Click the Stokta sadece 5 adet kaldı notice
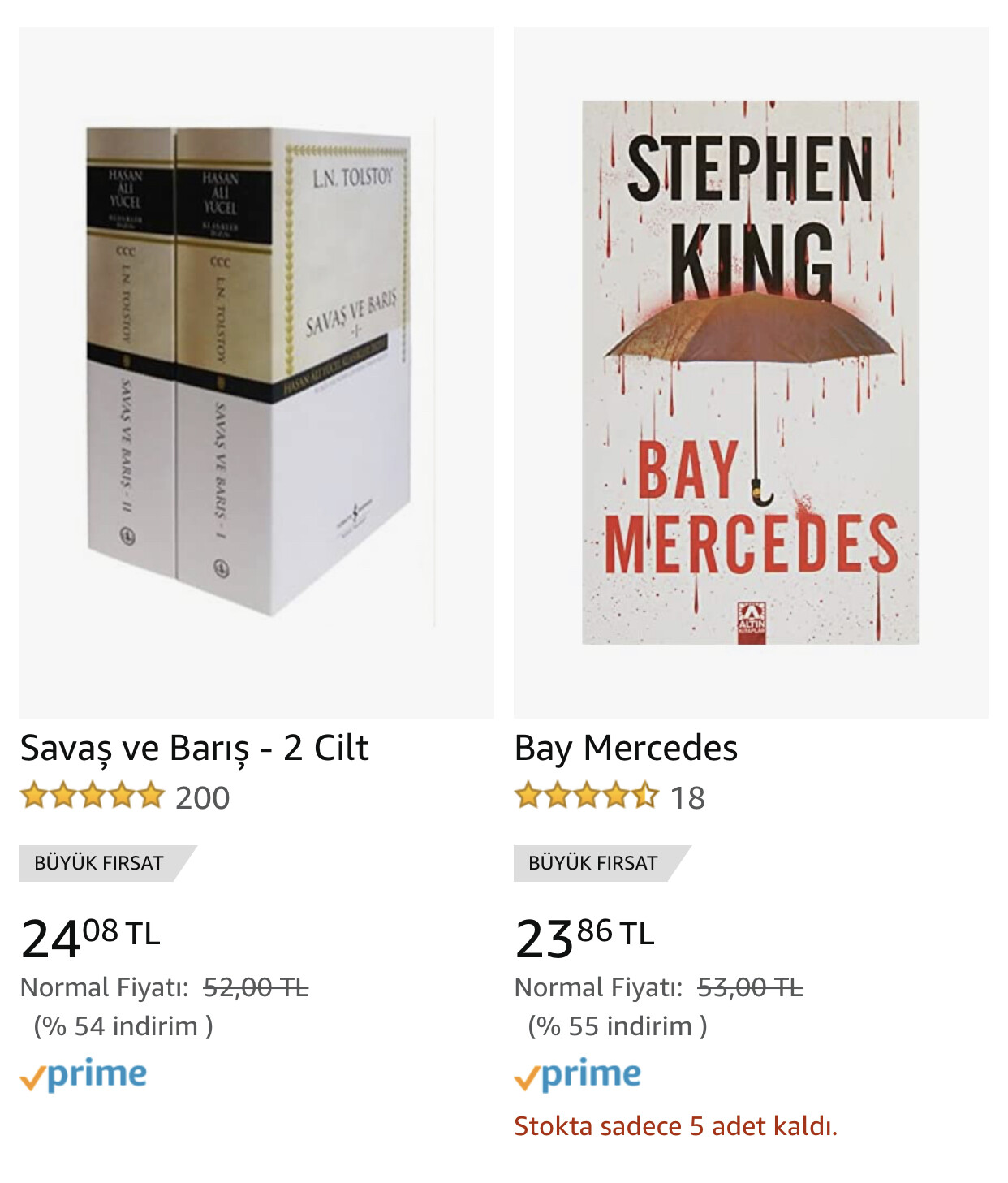This screenshot has height=1183, width=1008. pyautogui.click(x=675, y=1127)
